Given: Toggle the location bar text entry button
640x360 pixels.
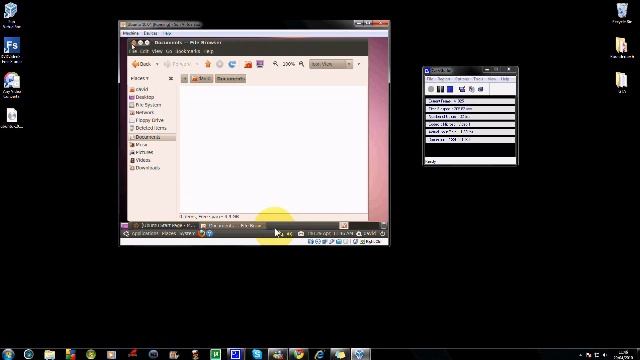Looking at the screenshot, I should click(184, 78).
